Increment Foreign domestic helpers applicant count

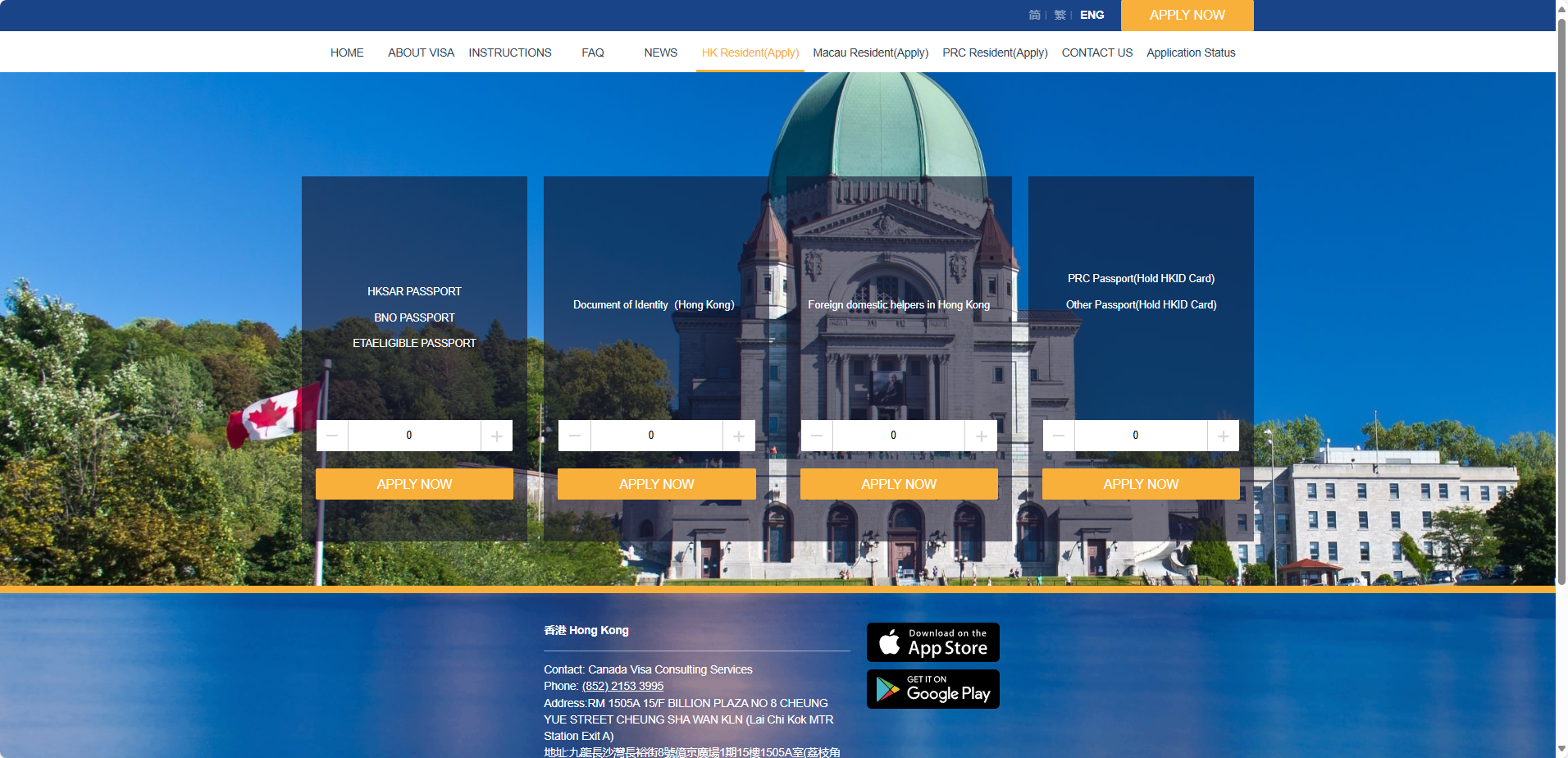coord(981,436)
